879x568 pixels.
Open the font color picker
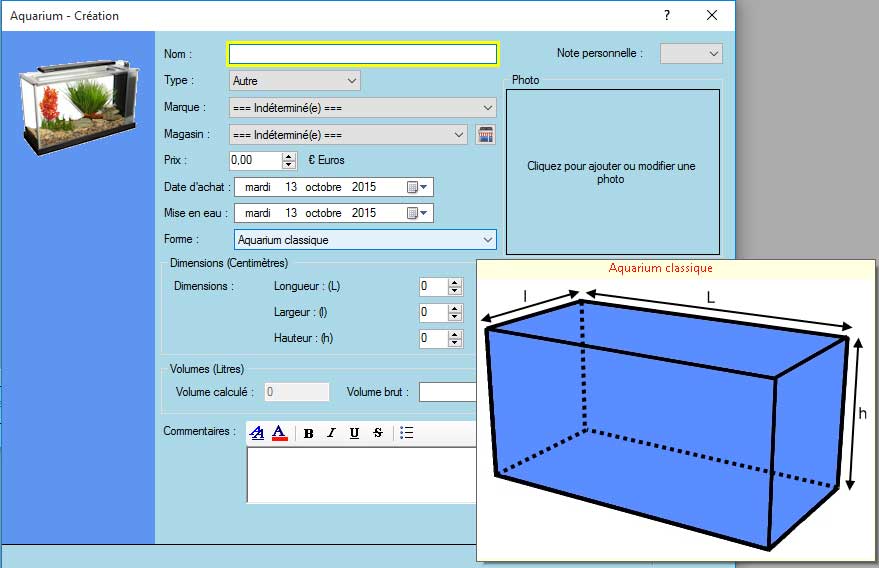(280, 433)
